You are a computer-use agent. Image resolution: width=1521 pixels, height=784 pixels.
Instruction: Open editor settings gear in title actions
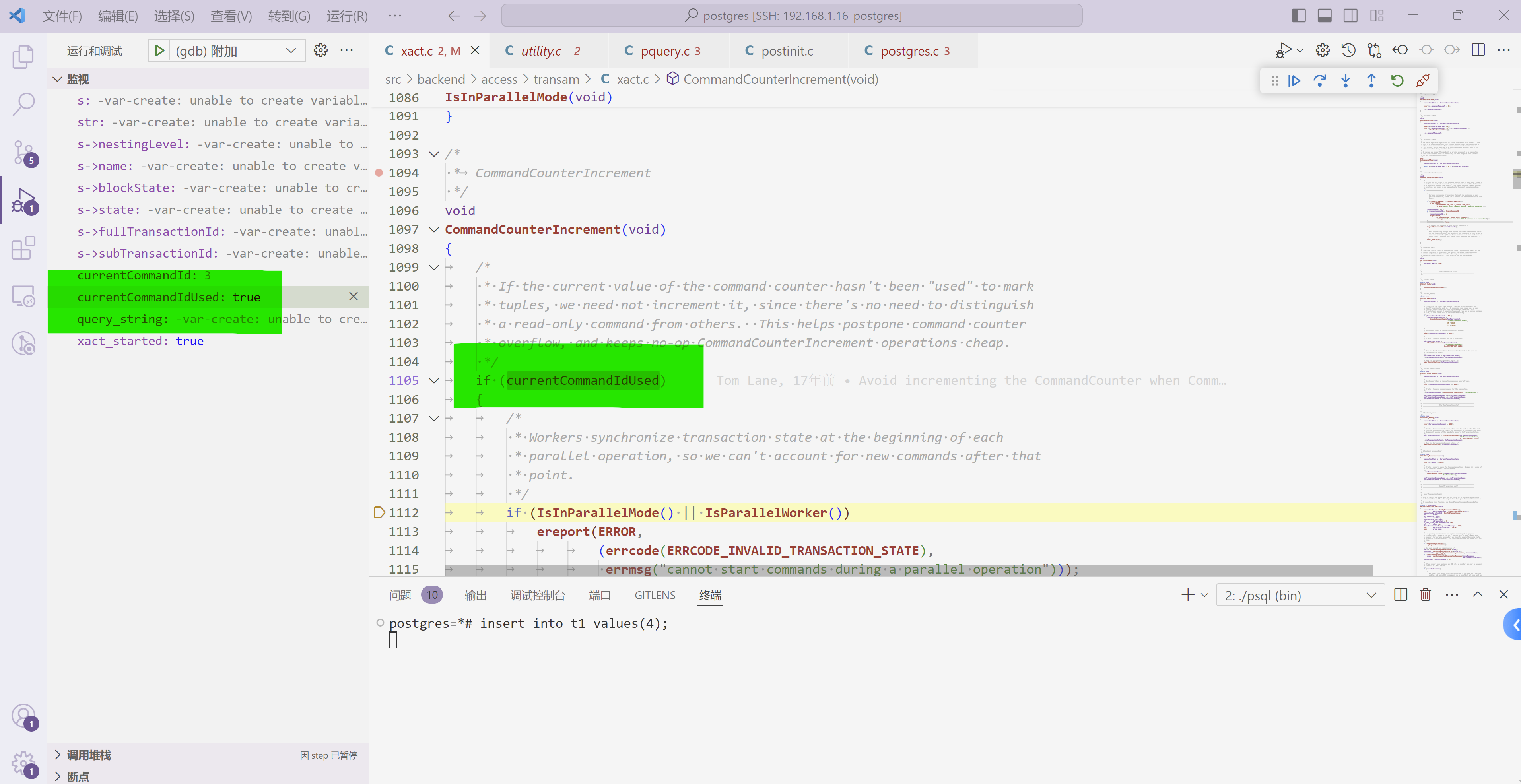point(1323,51)
